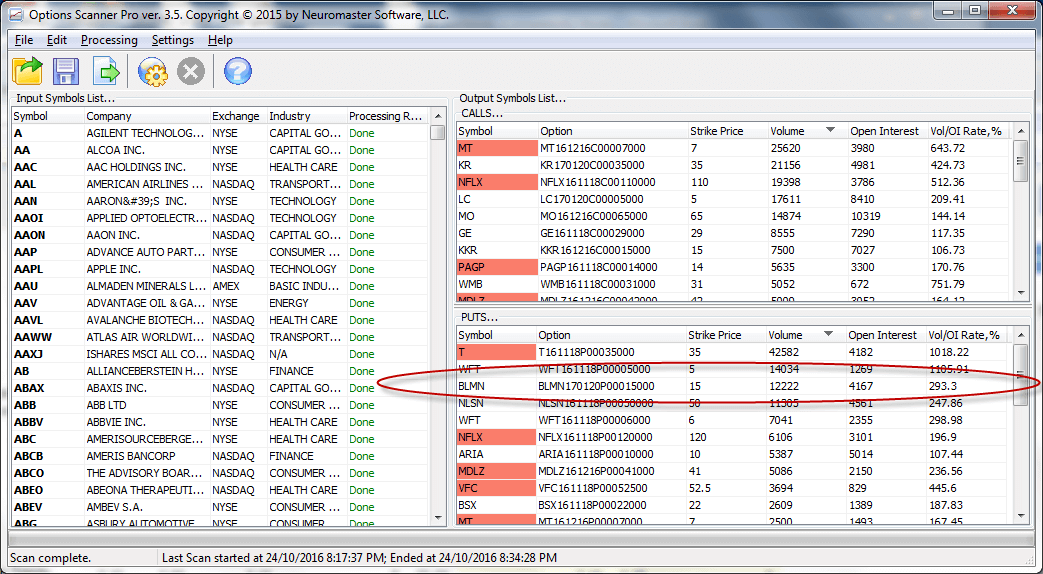This screenshot has height=574, width=1043.
Task: Sort PUTS by Vol/OI Rate,% header
Action: [968, 335]
